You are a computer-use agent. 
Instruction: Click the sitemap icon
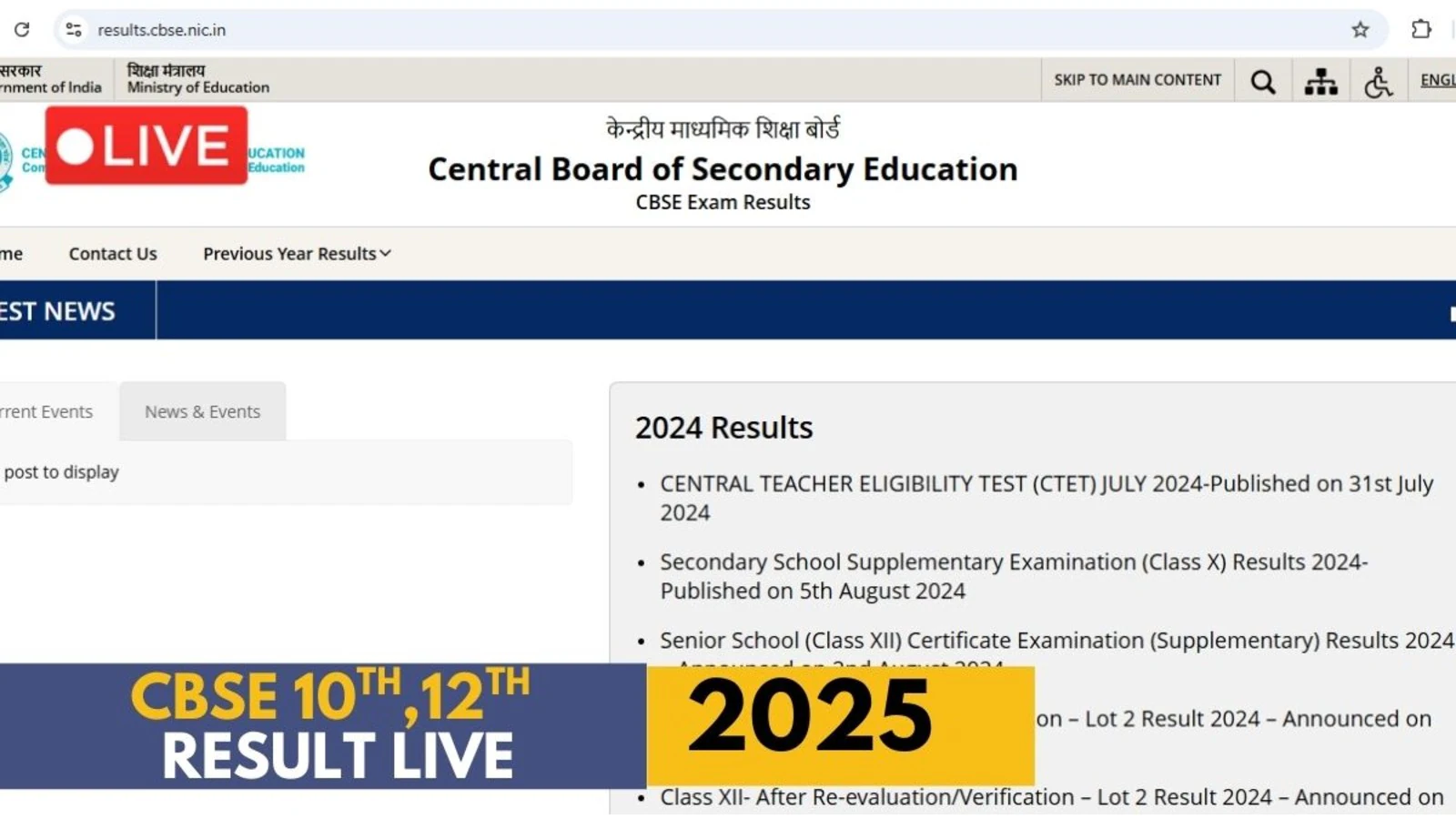1320,80
